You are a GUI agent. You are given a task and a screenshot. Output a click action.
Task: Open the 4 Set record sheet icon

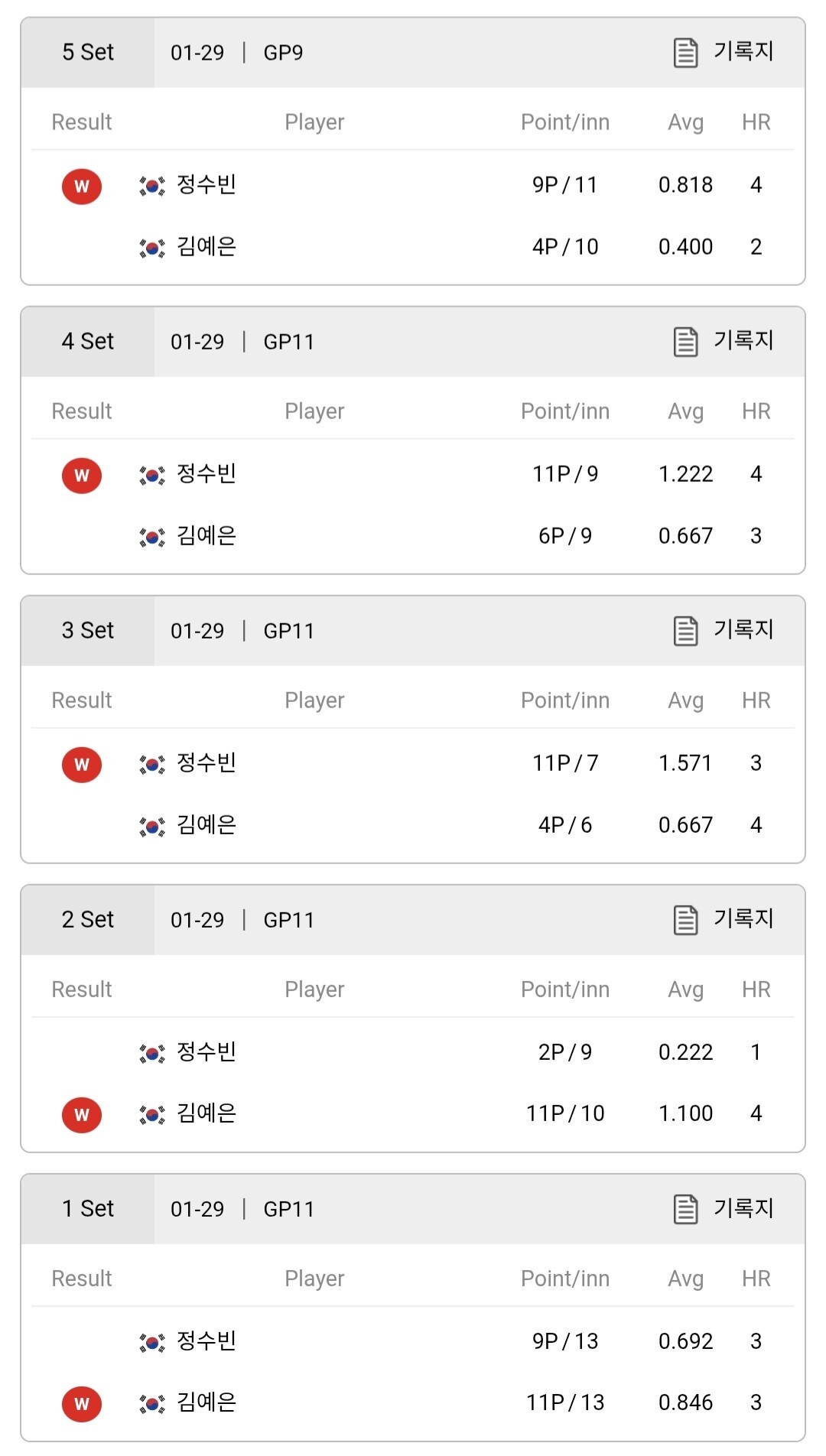tap(685, 342)
